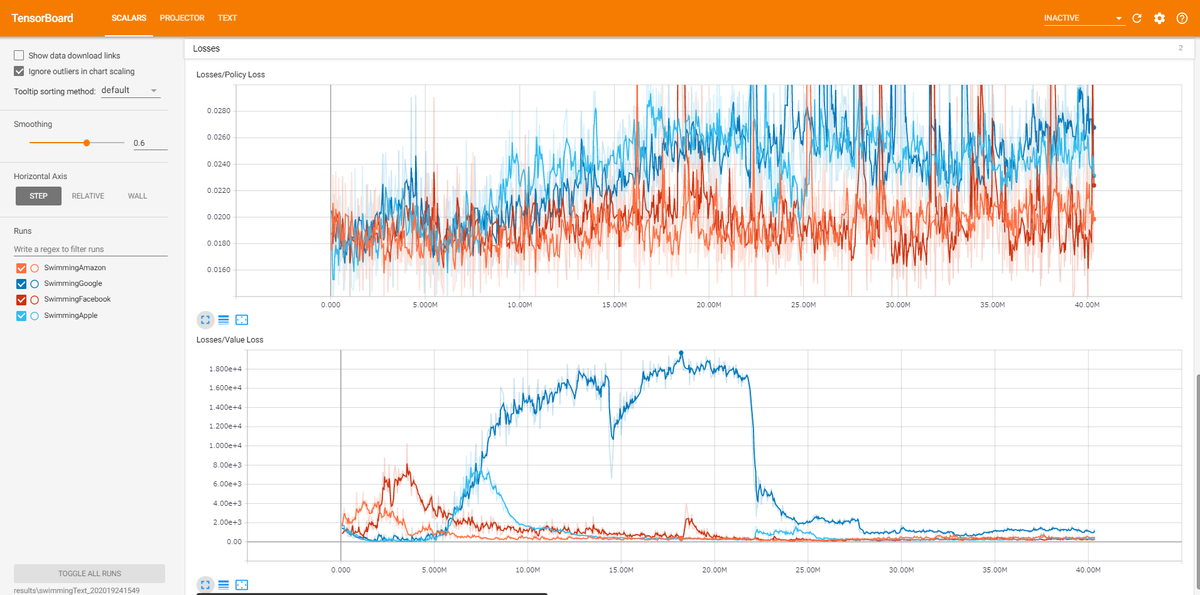Uncheck Ignore outliers in chart scaling

pos(19,71)
